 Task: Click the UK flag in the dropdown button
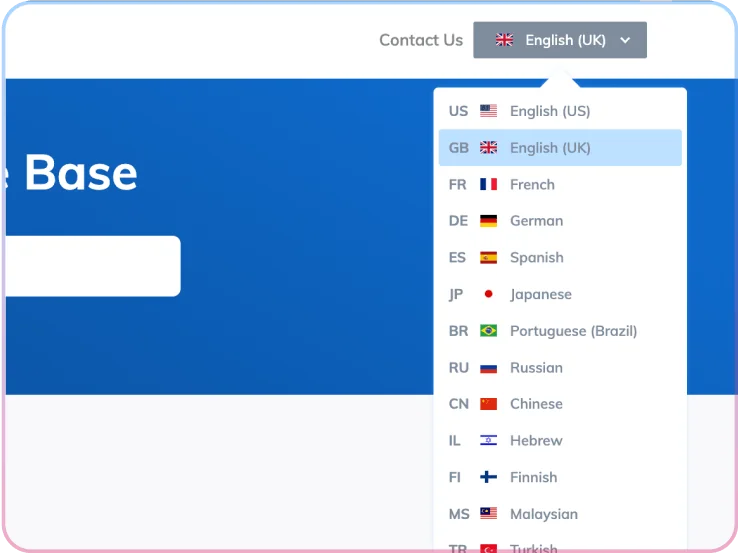(x=504, y=40)
